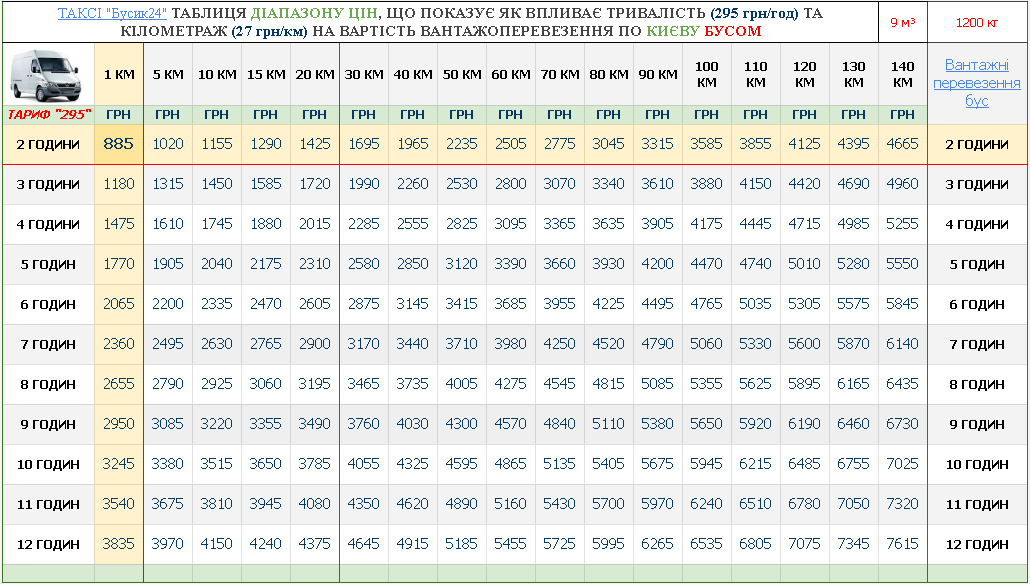
Task: Select price 4545 for 8 hours, 70 km
Action: (x=559, y=384)
